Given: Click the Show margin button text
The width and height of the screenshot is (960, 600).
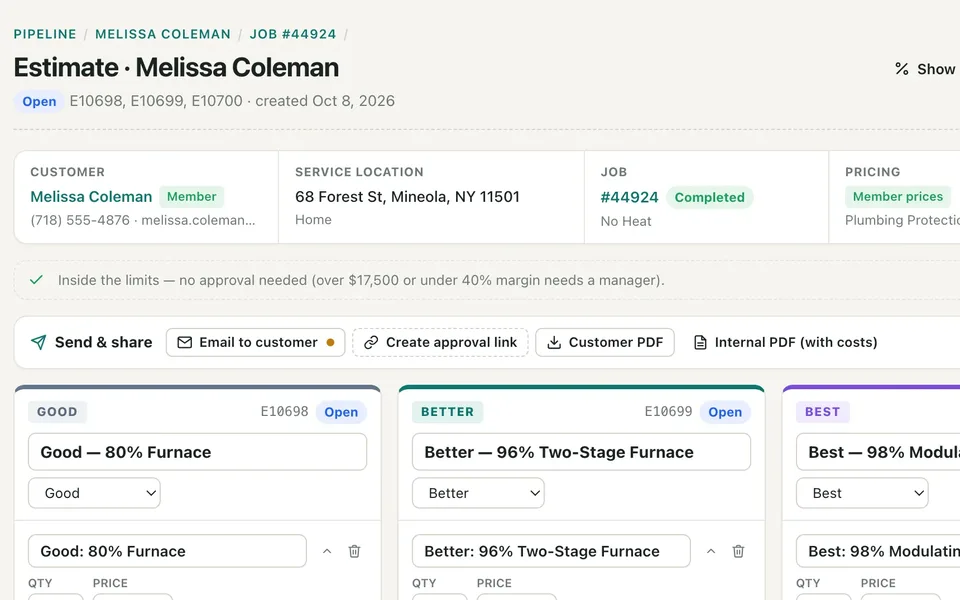Looking at the screenshot, I should (936, 69).
